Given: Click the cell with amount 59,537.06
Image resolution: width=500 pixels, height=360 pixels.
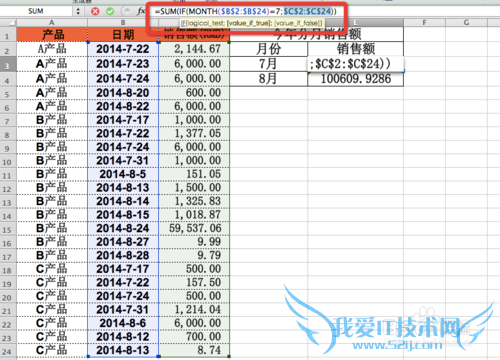Looking at the screenshot, I should [194, 229].
